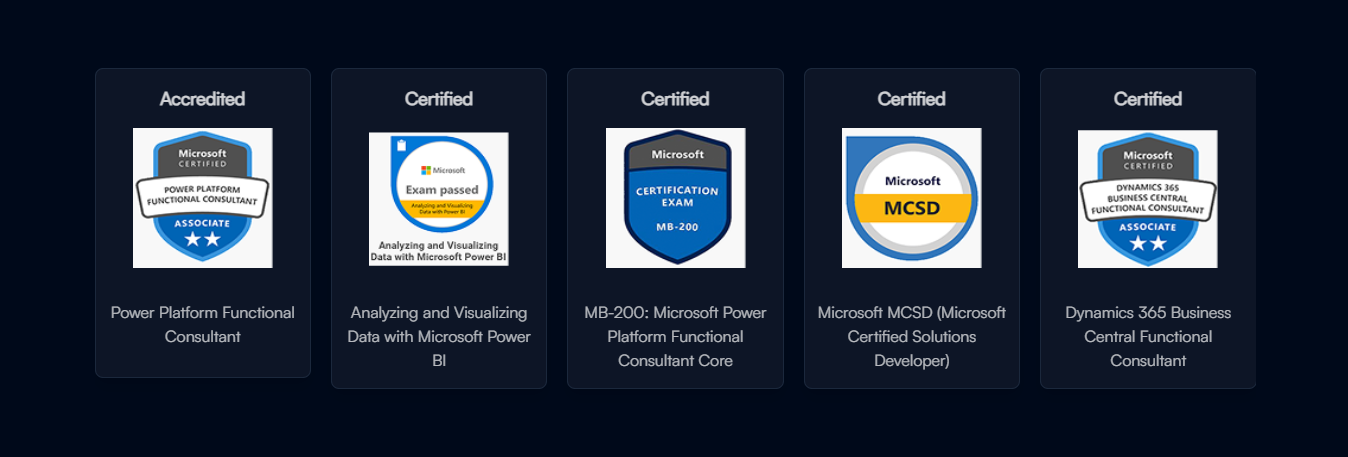Click 'Certified' heading above Dynamics 365 badge

click(1147, 99)
